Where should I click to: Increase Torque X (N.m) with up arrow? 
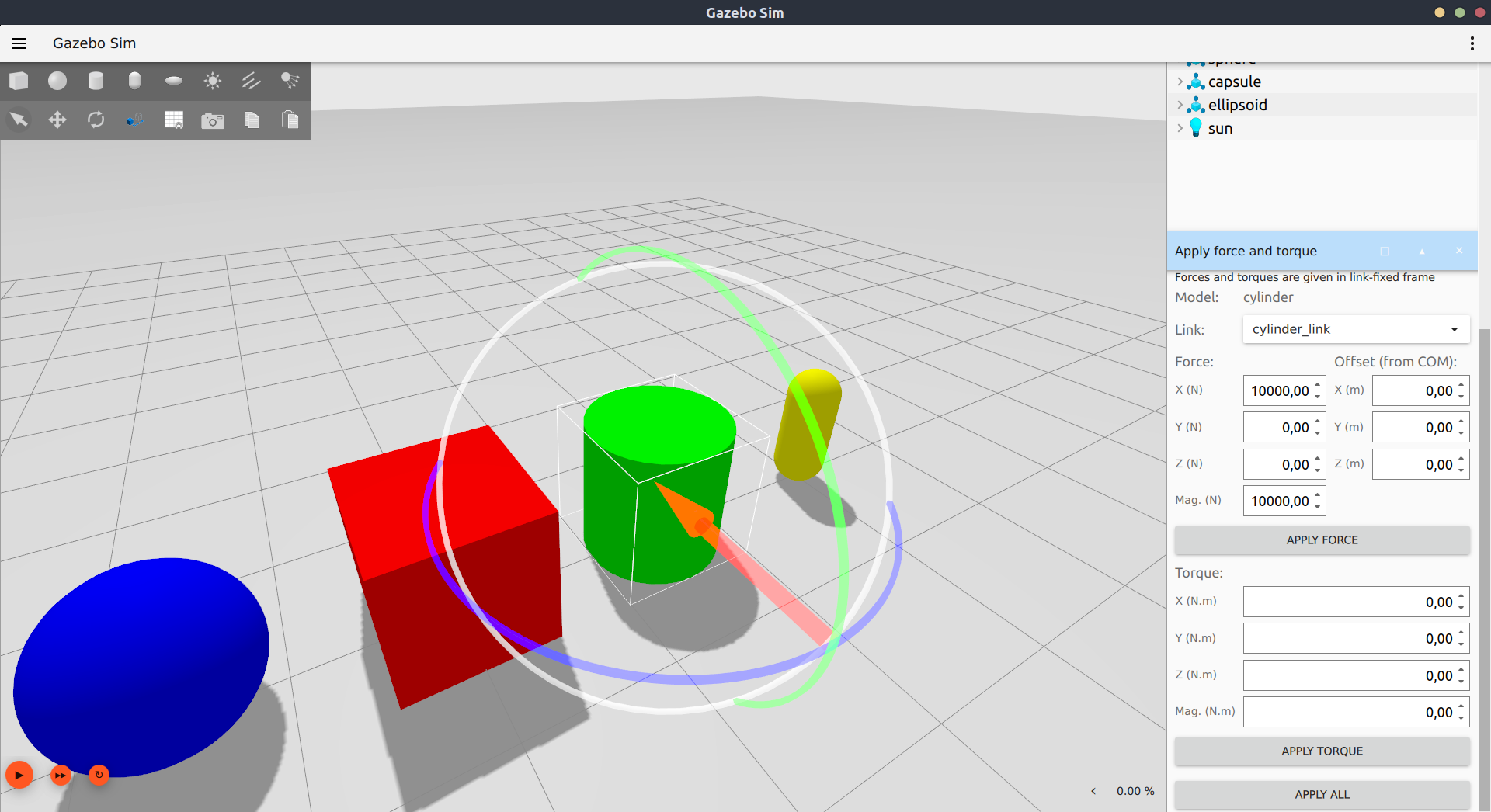(x=1461, y=595)
